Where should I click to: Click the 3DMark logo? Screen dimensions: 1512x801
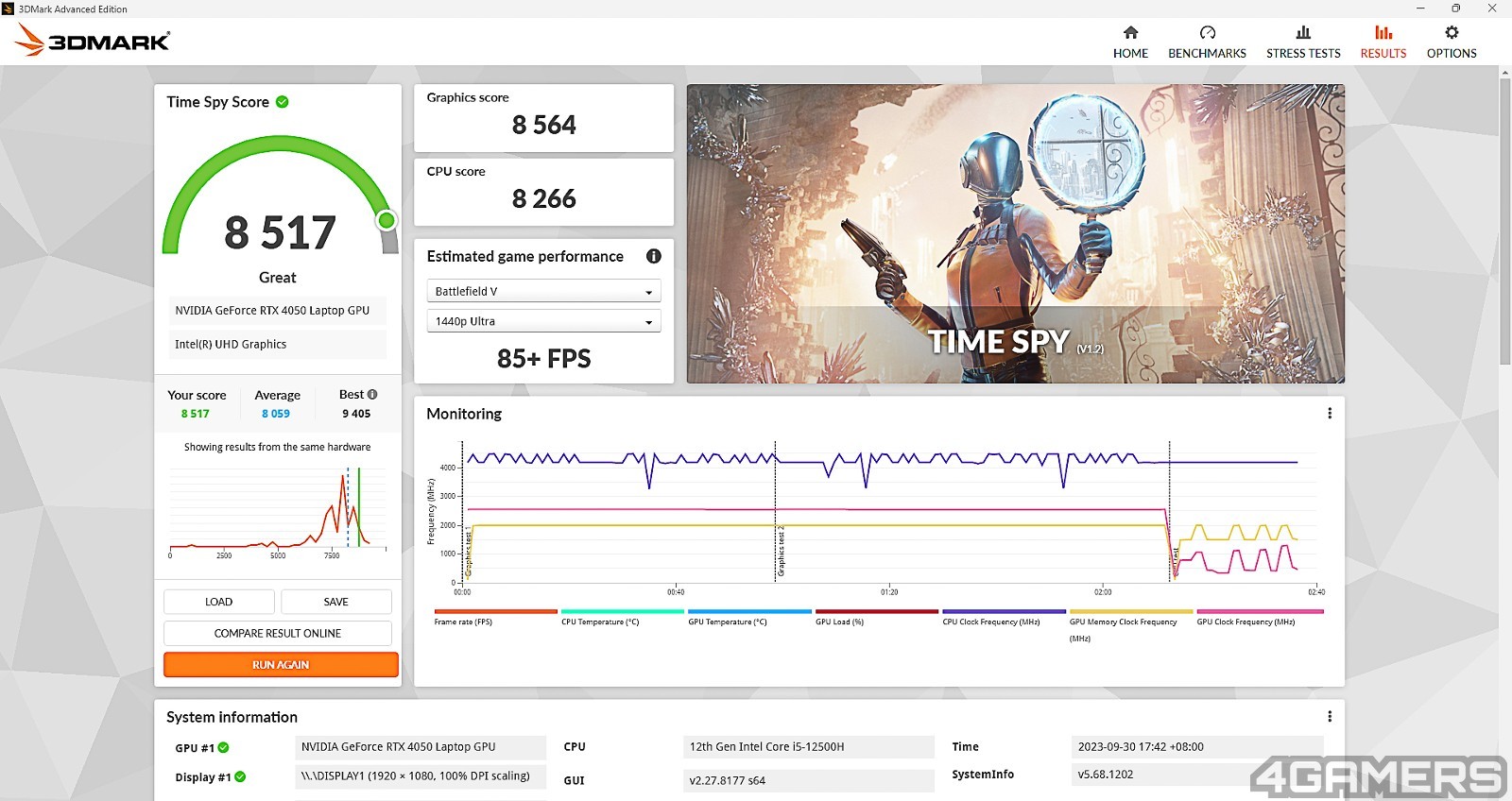[x=93, y=41]
